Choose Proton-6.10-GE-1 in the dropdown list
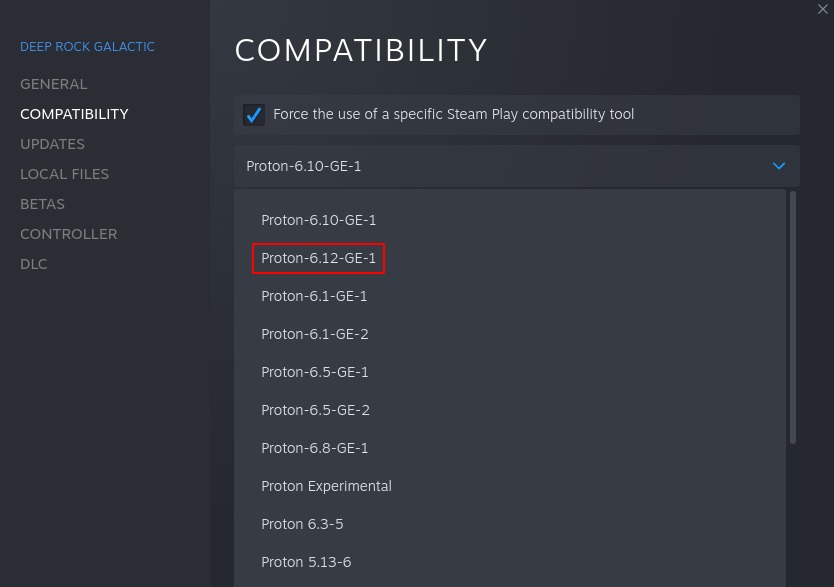This screenshot has height=587, width=834. pyautogui.click(x=318, y=220)
